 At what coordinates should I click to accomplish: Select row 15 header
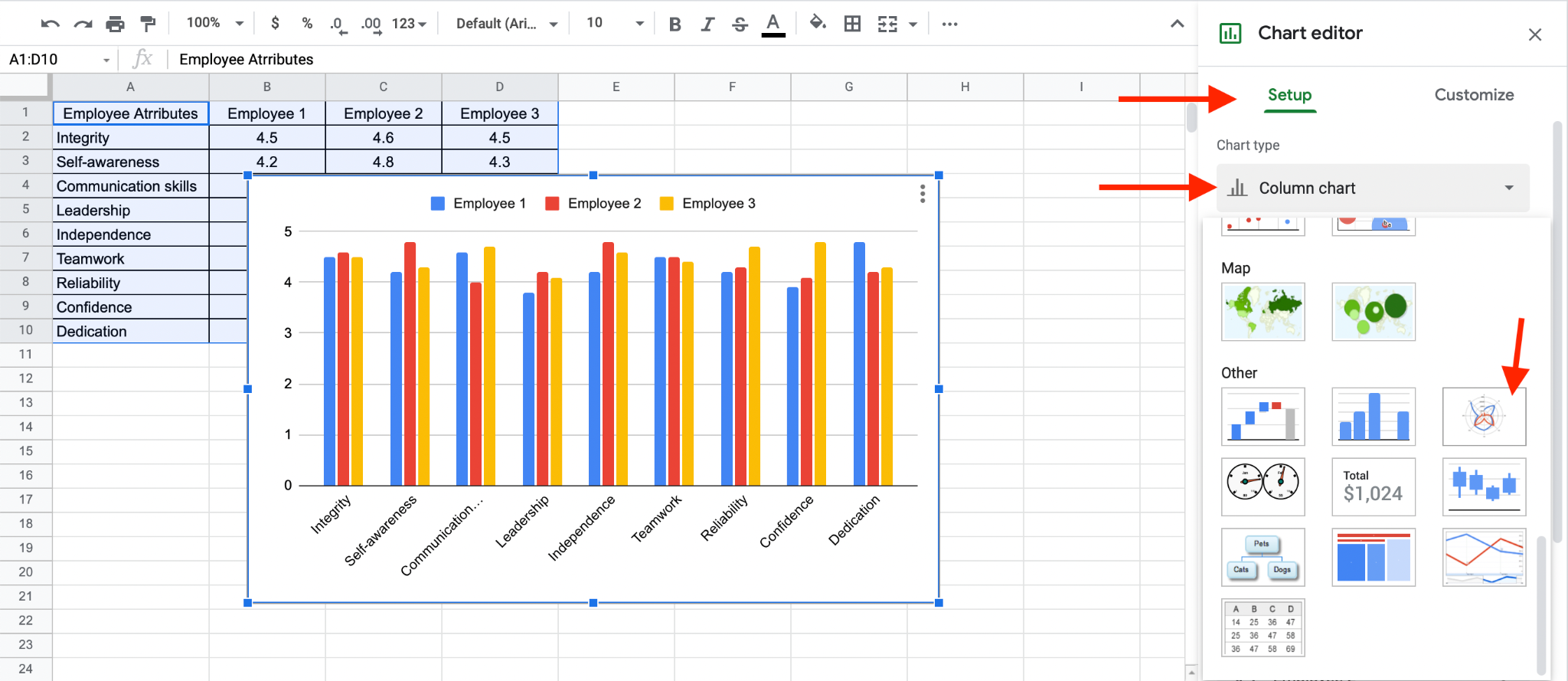[25, 451]
